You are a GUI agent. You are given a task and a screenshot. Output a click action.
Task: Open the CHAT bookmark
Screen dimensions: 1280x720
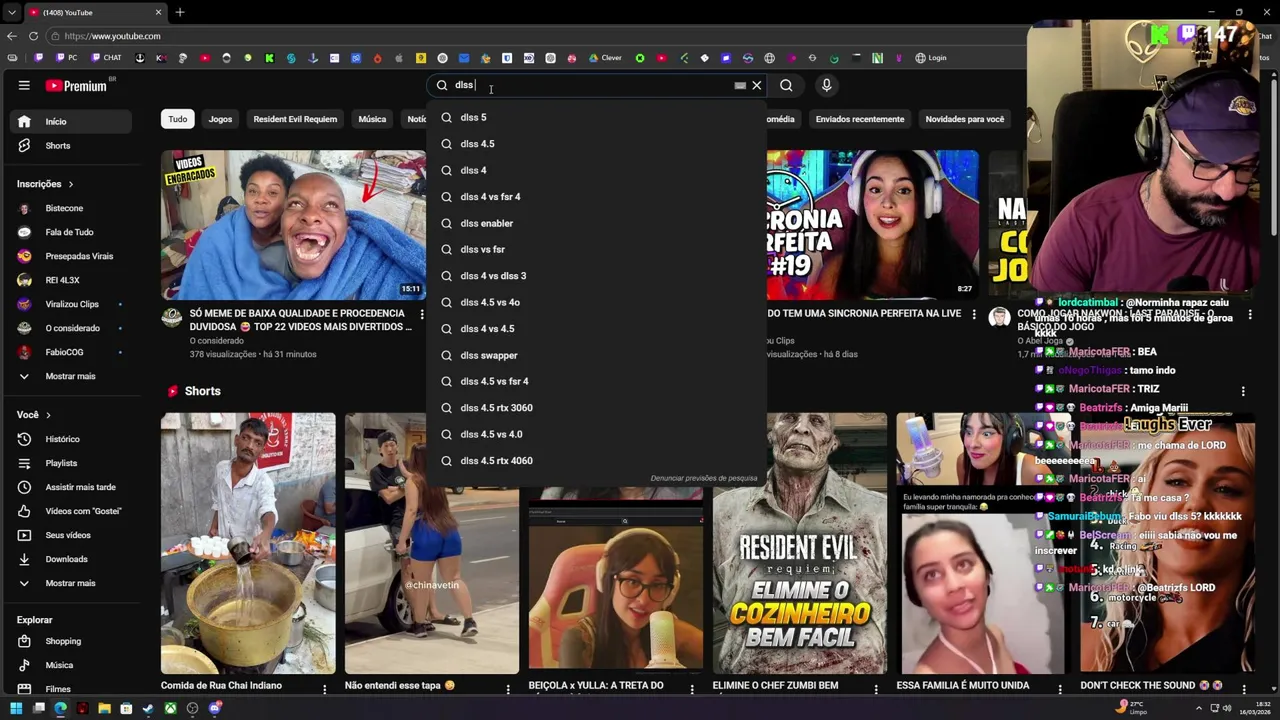pos(106,58)
